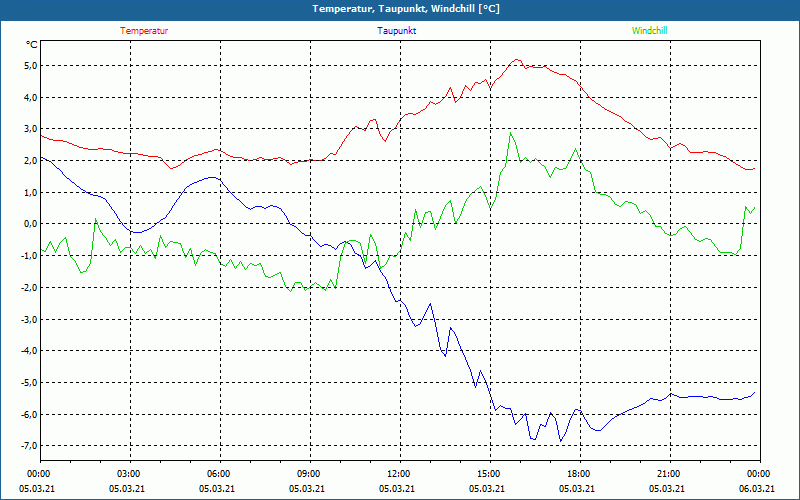Click the -7,0 y-axis value
This screenshot has width=800, height=500.
pos(29,446)
